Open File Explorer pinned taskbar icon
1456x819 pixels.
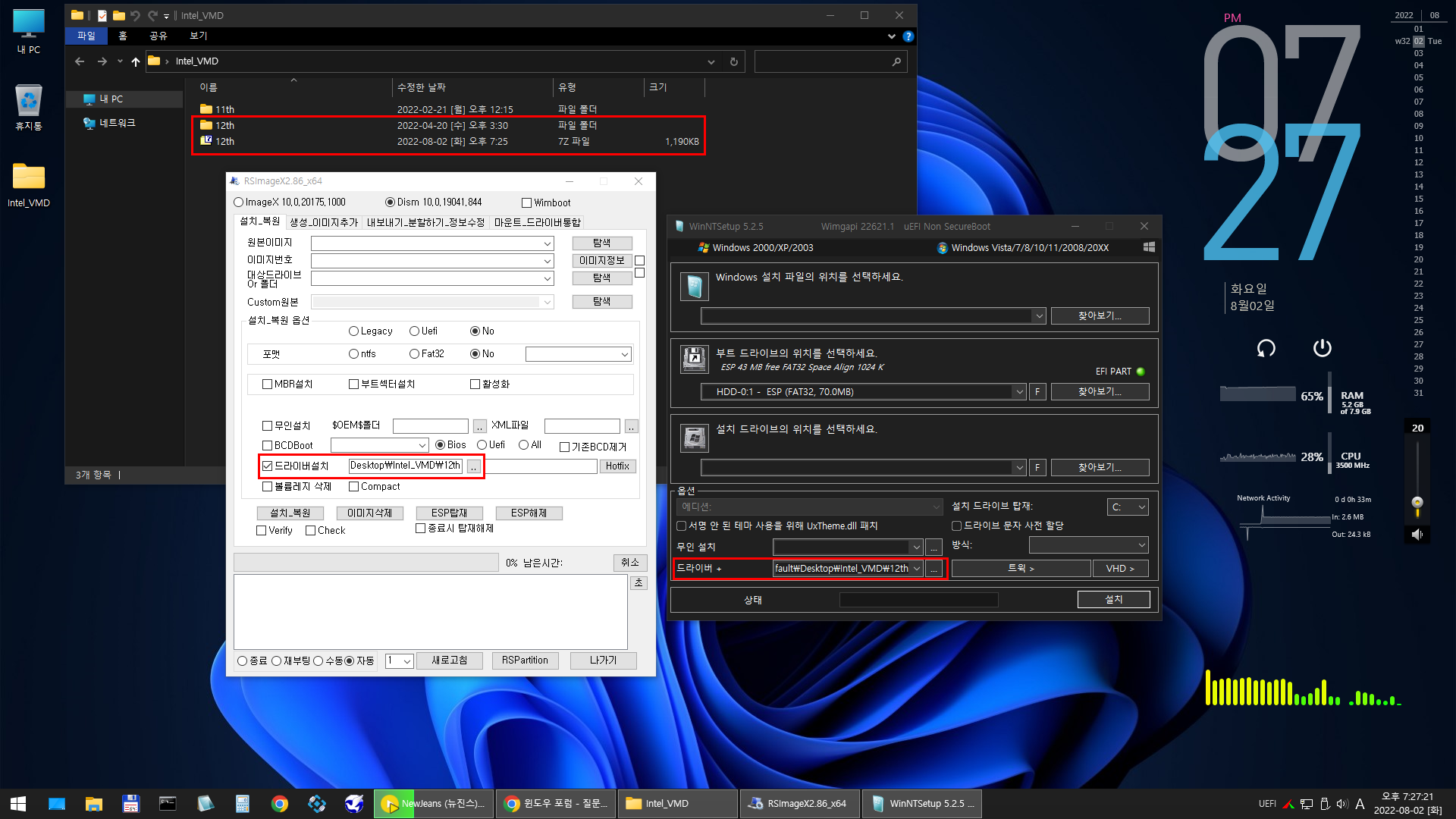click(x=94, y=804)
